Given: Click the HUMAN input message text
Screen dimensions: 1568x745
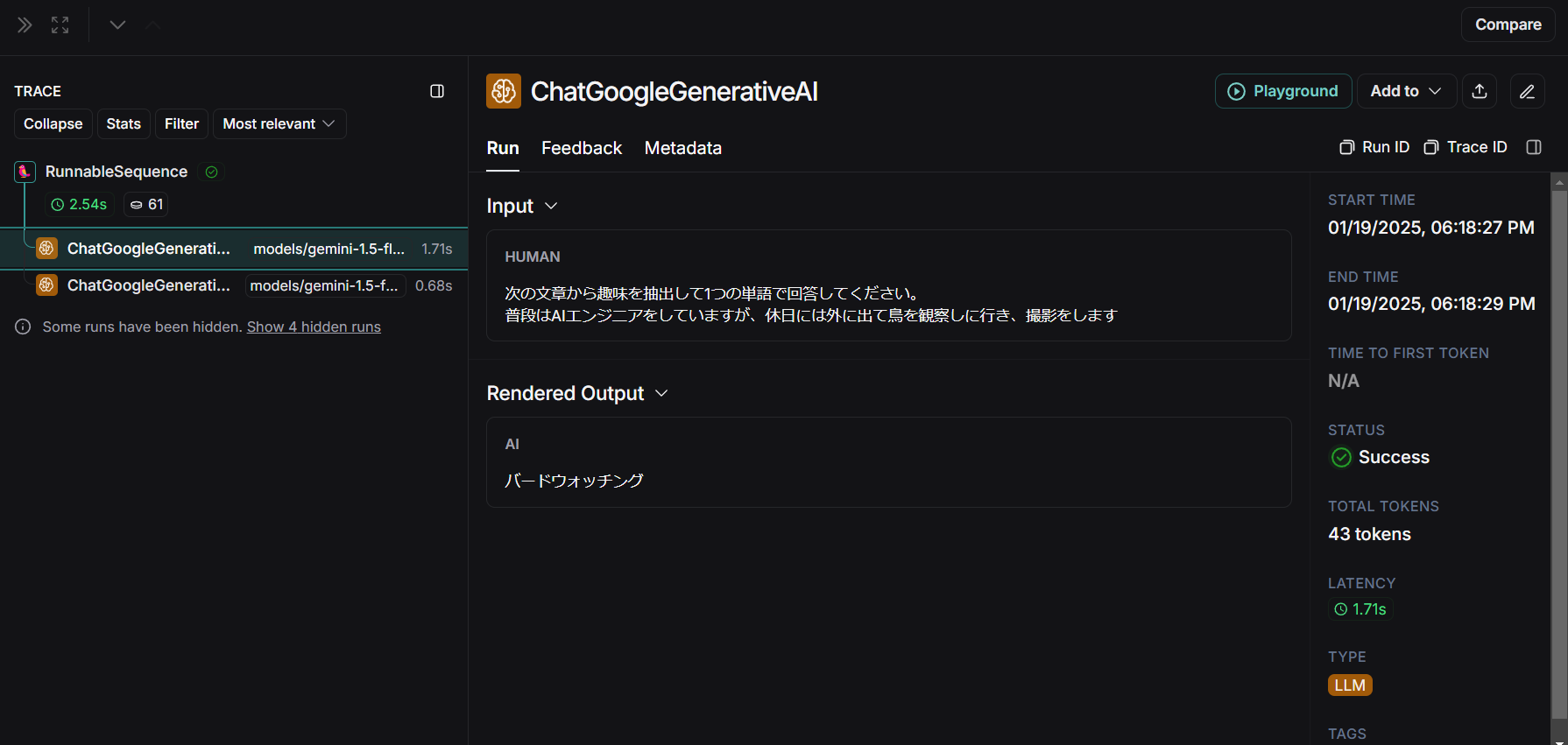Looking at the screenshot, I should 811,304.
